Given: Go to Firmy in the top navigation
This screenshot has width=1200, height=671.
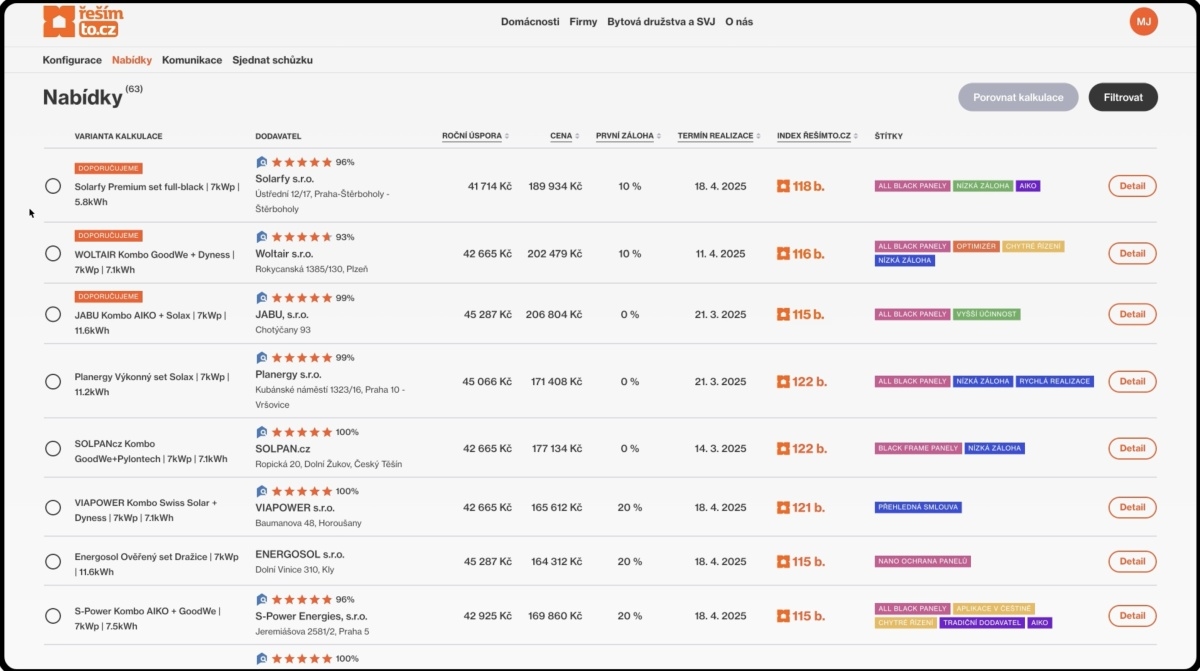Looking at the screenshot, I should tap(583, 21).
